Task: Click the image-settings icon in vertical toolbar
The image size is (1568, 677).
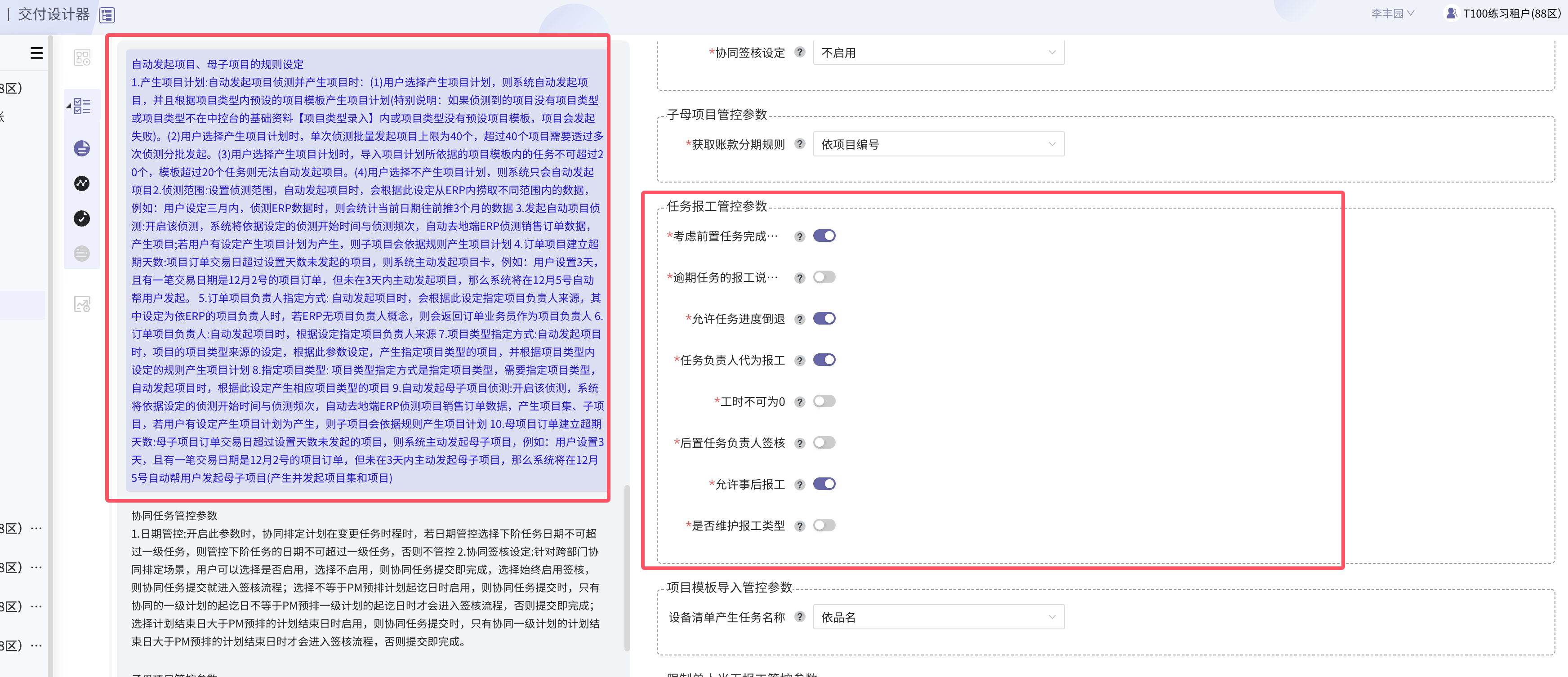Action: (82, 304)
